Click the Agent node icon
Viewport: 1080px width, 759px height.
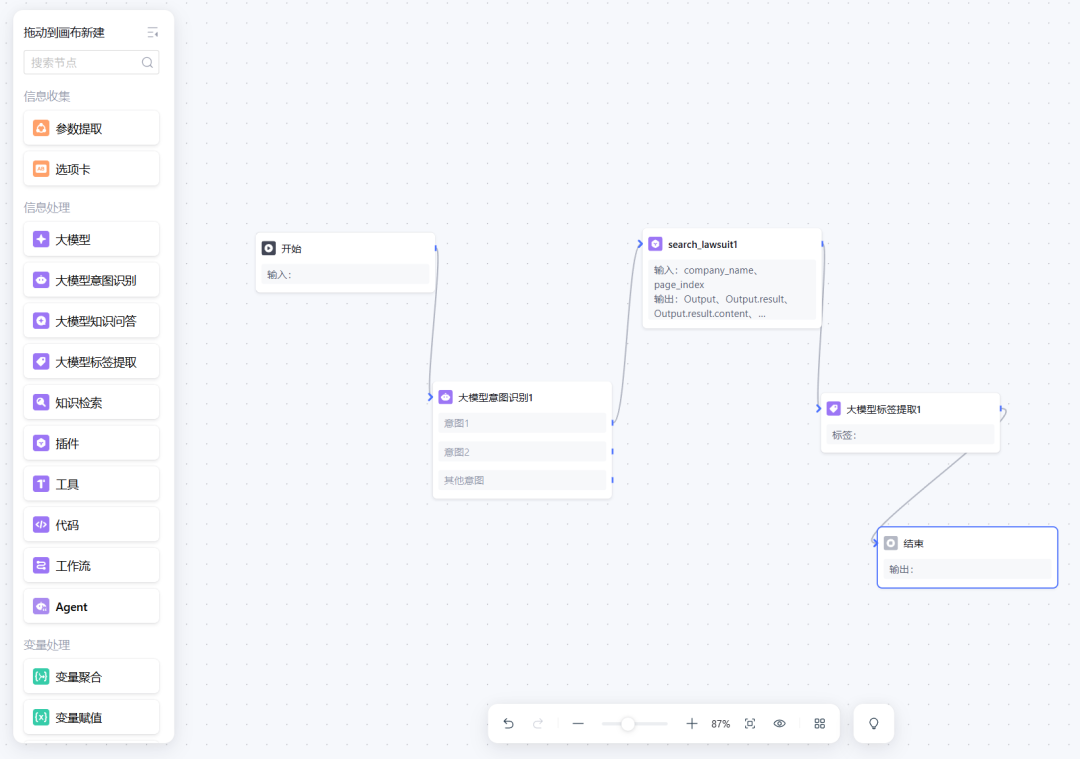coord(40,606)
